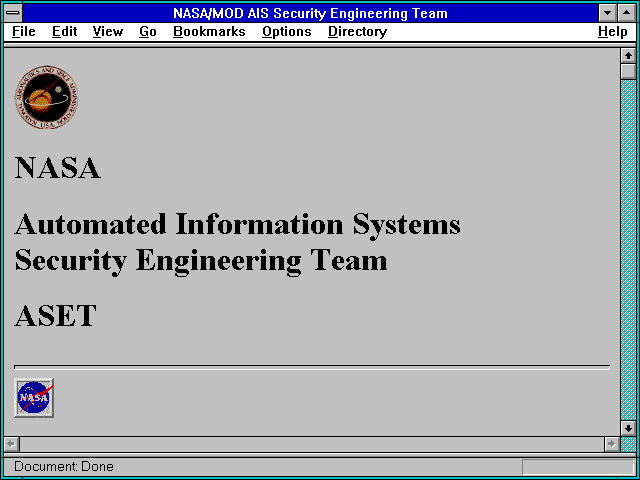Viewport: 640px width, 480px height.
Task: Minimize window with title bar down arrow
Action: 607,13
